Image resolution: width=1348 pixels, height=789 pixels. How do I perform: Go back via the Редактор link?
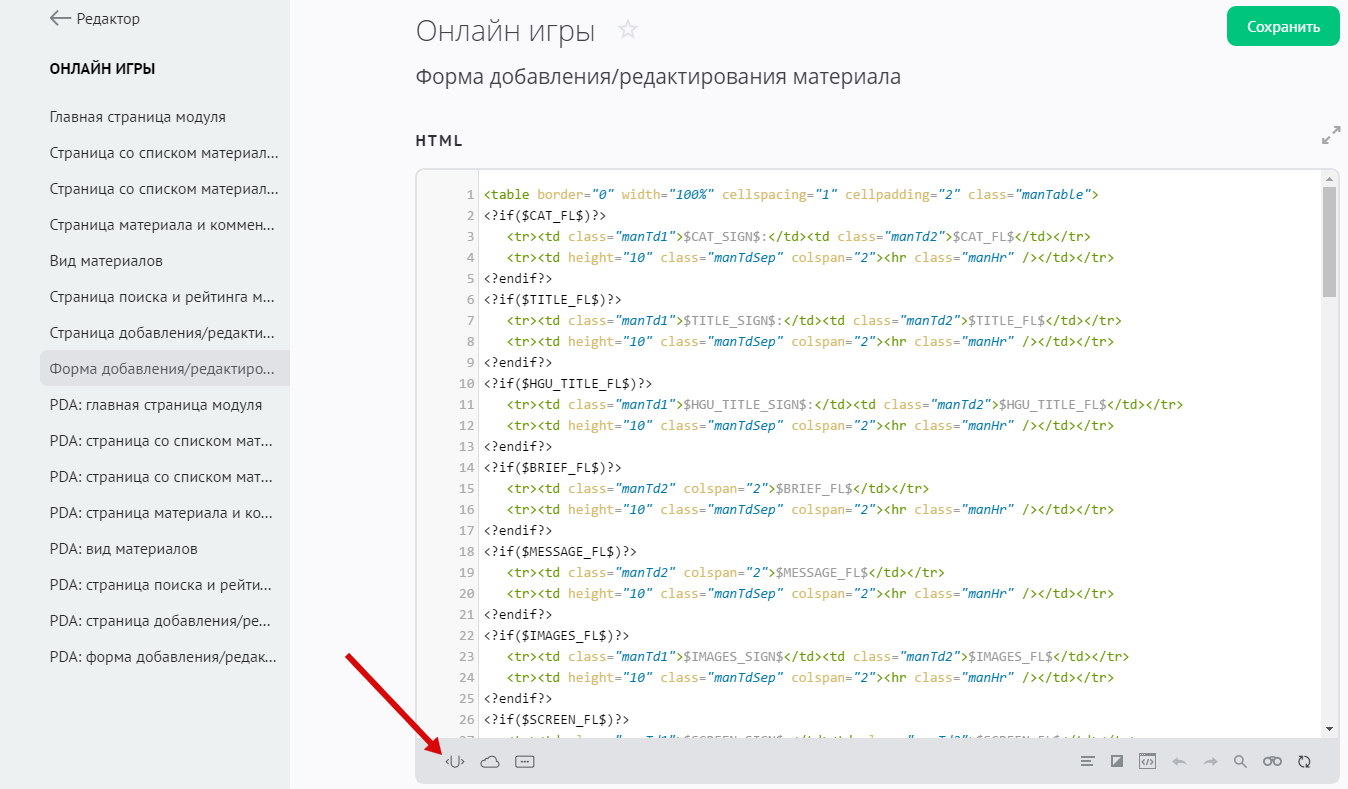point(95,19)
